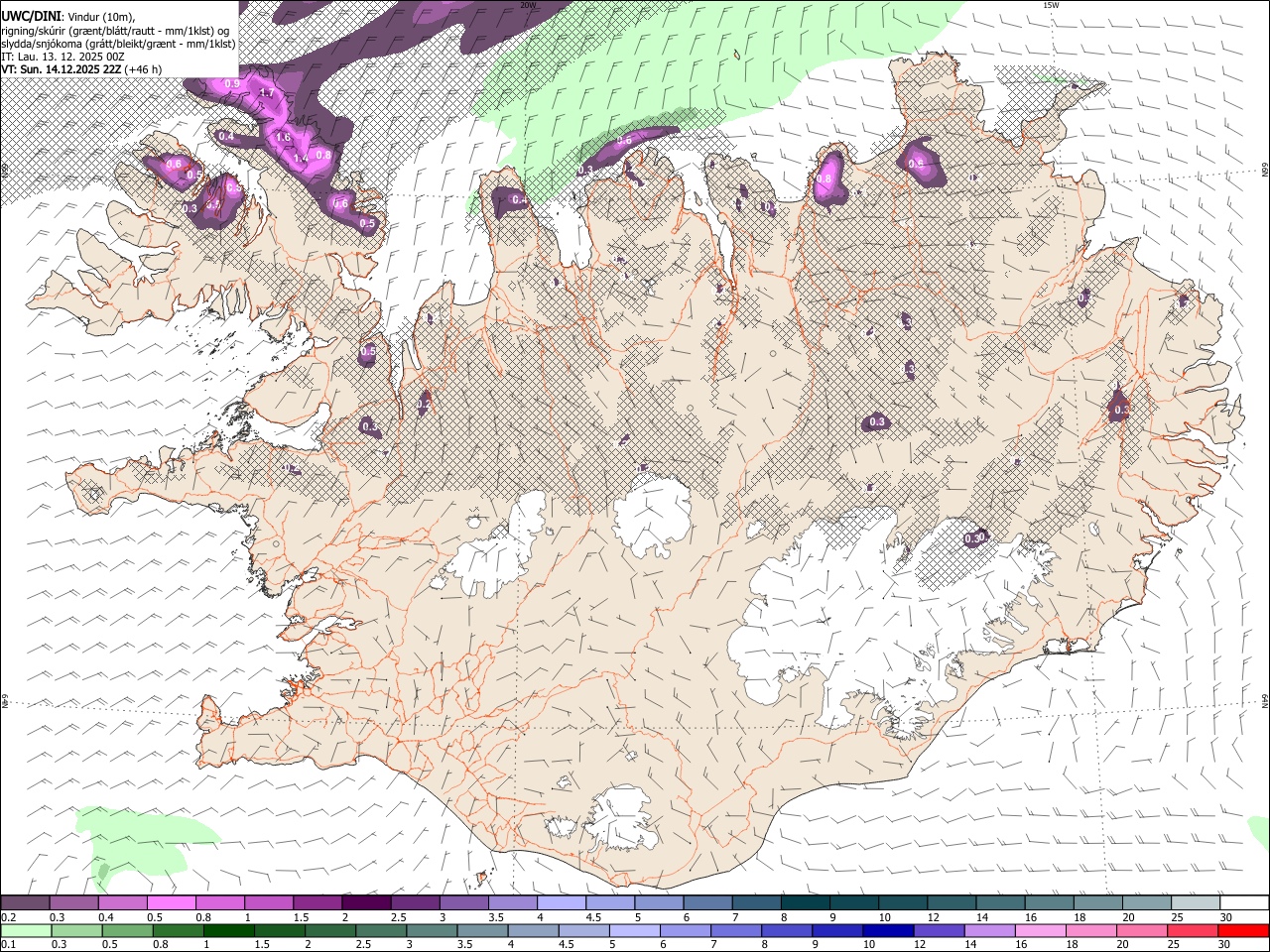Click the '0.1' label in the legend
Viewport: 1270px width, 952px height.
(x=7, y=944)
